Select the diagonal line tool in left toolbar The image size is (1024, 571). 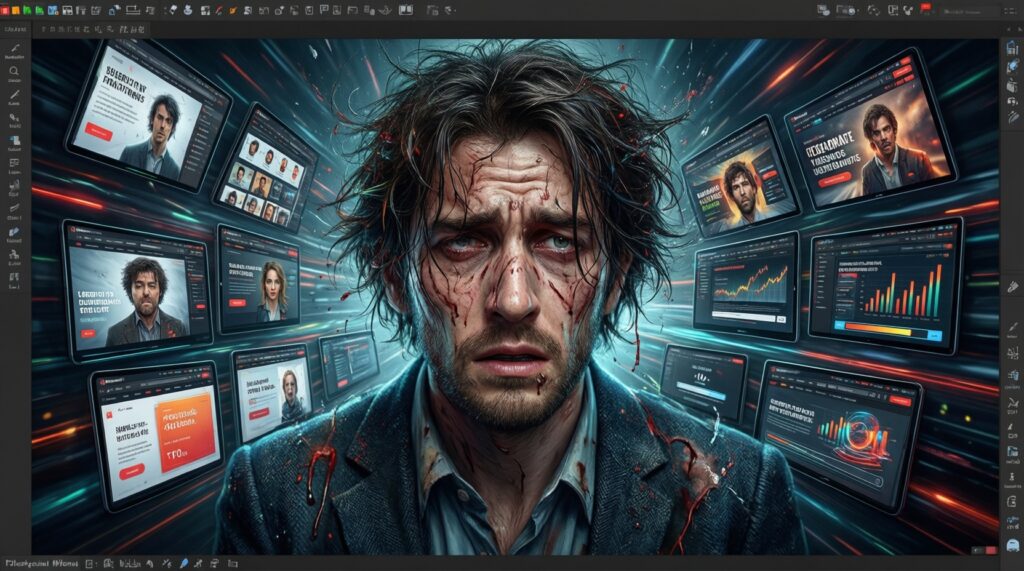click(15, 95)
